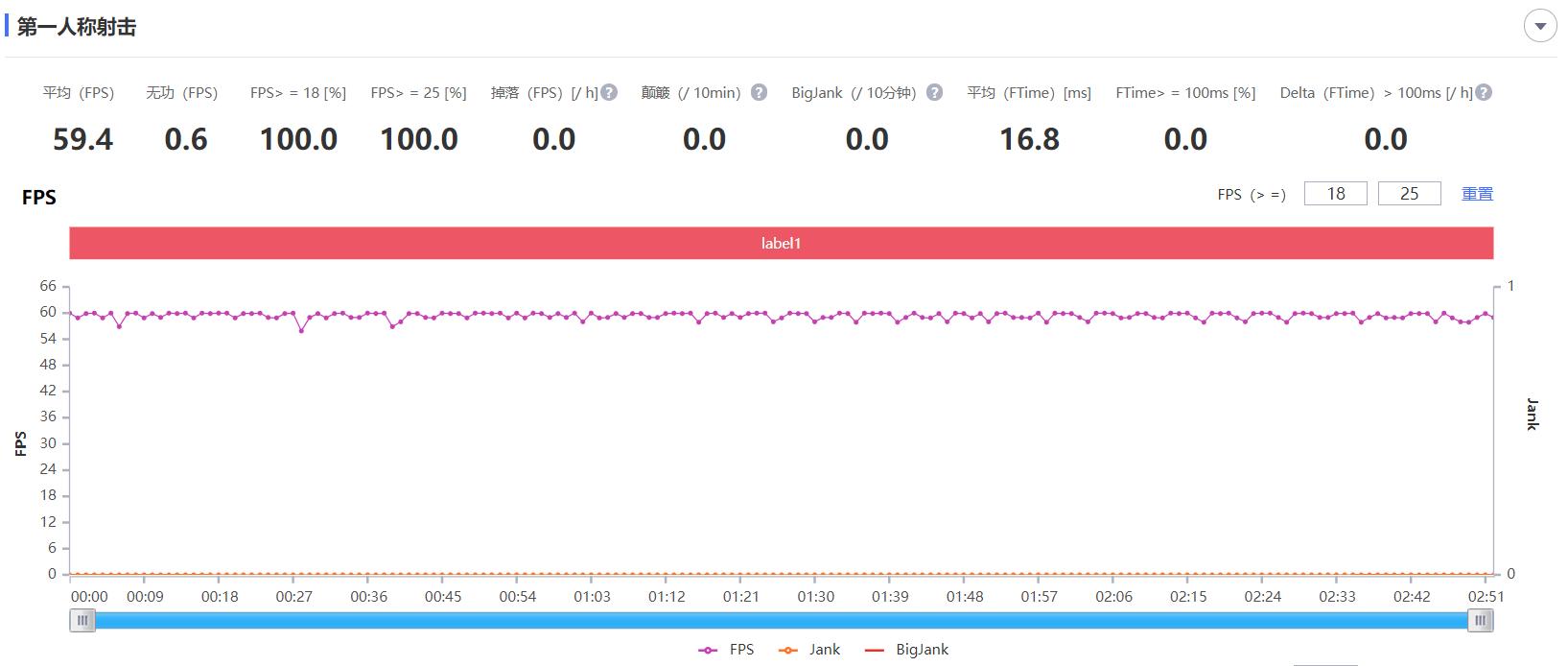The image size is (1568, 666).
Task: Toggle the FPS series in the legend
Action: 726,650
